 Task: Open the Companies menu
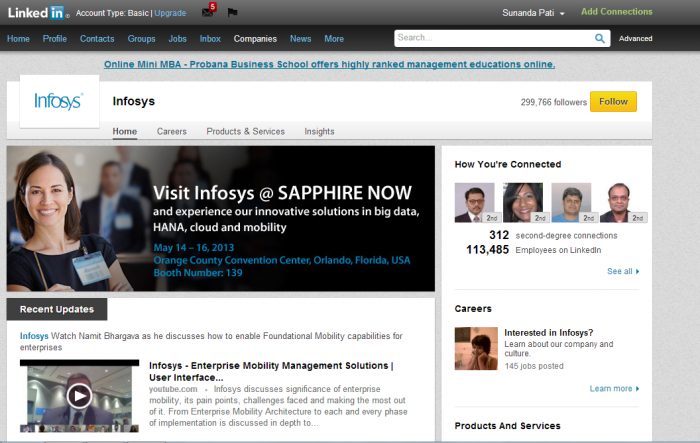255,39
